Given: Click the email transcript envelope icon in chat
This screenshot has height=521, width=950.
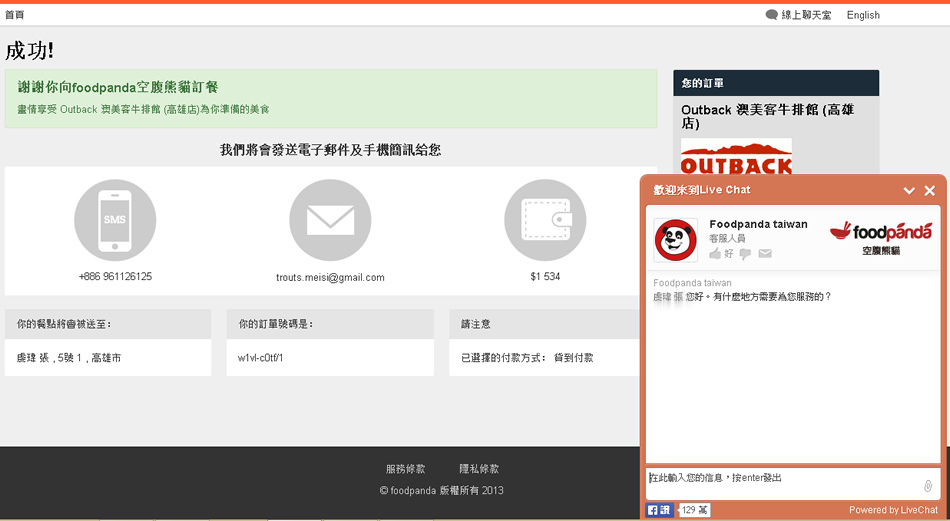Looking at the screenshot, I should (x=765, y=253).
